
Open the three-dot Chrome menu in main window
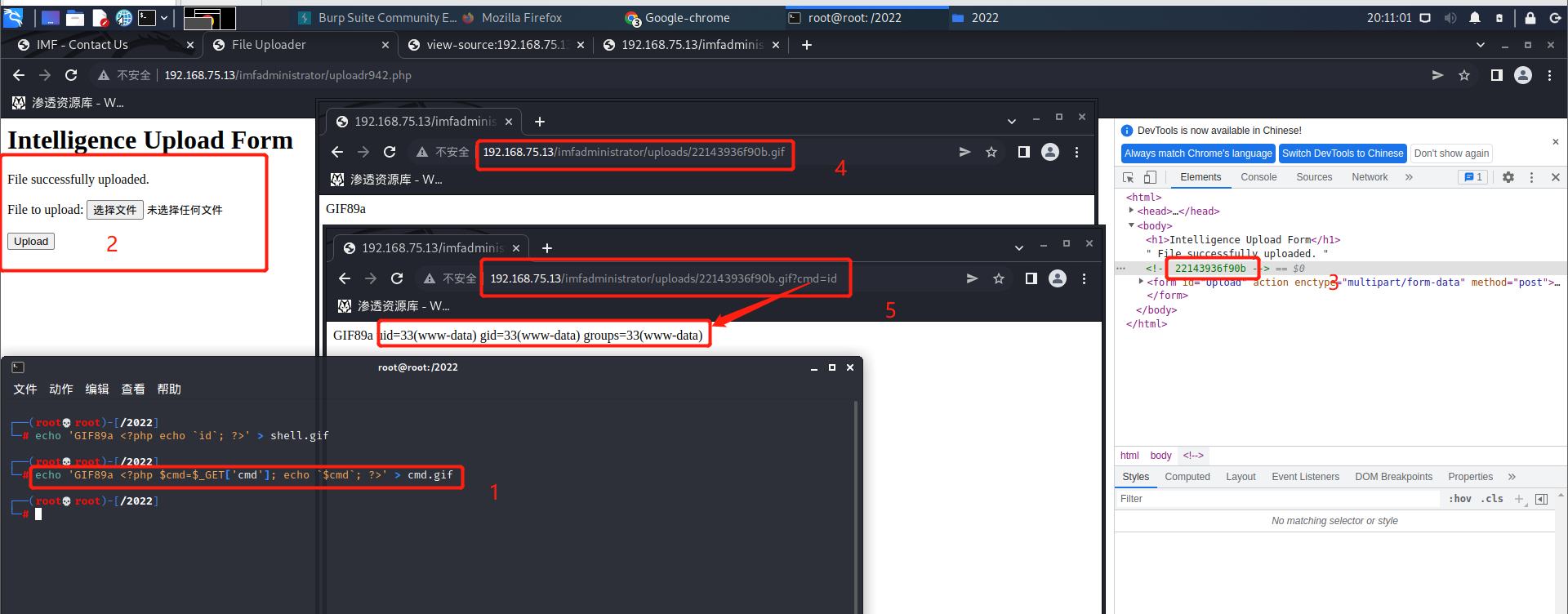[x=1550, y=75]
